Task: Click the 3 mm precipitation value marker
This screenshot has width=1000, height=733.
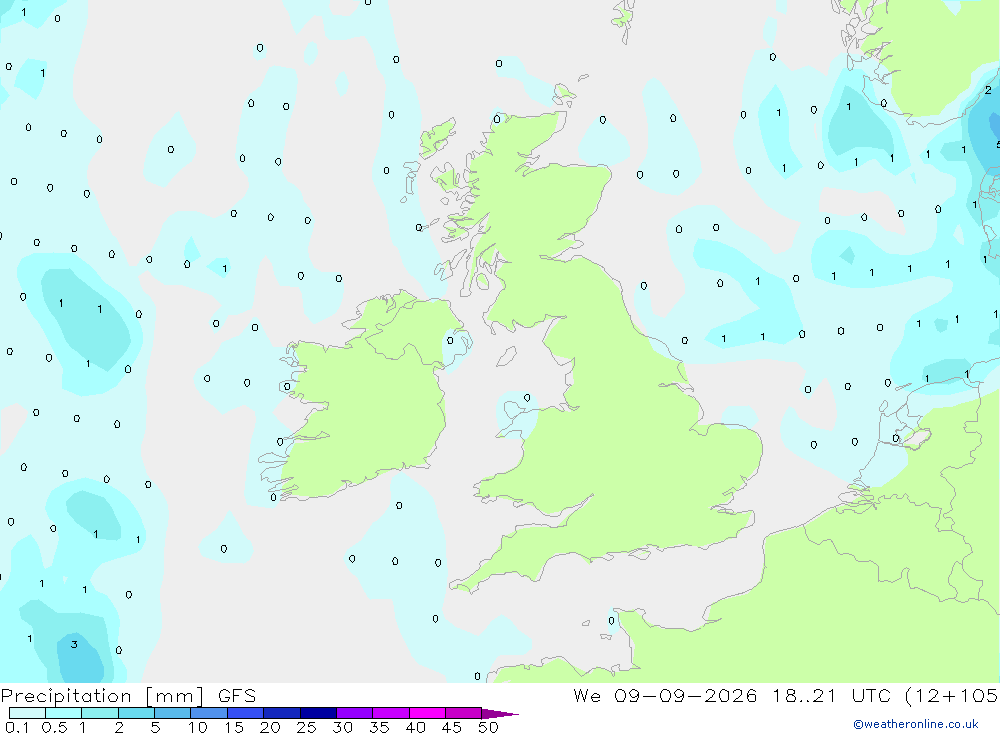Action: pos(74,644)
